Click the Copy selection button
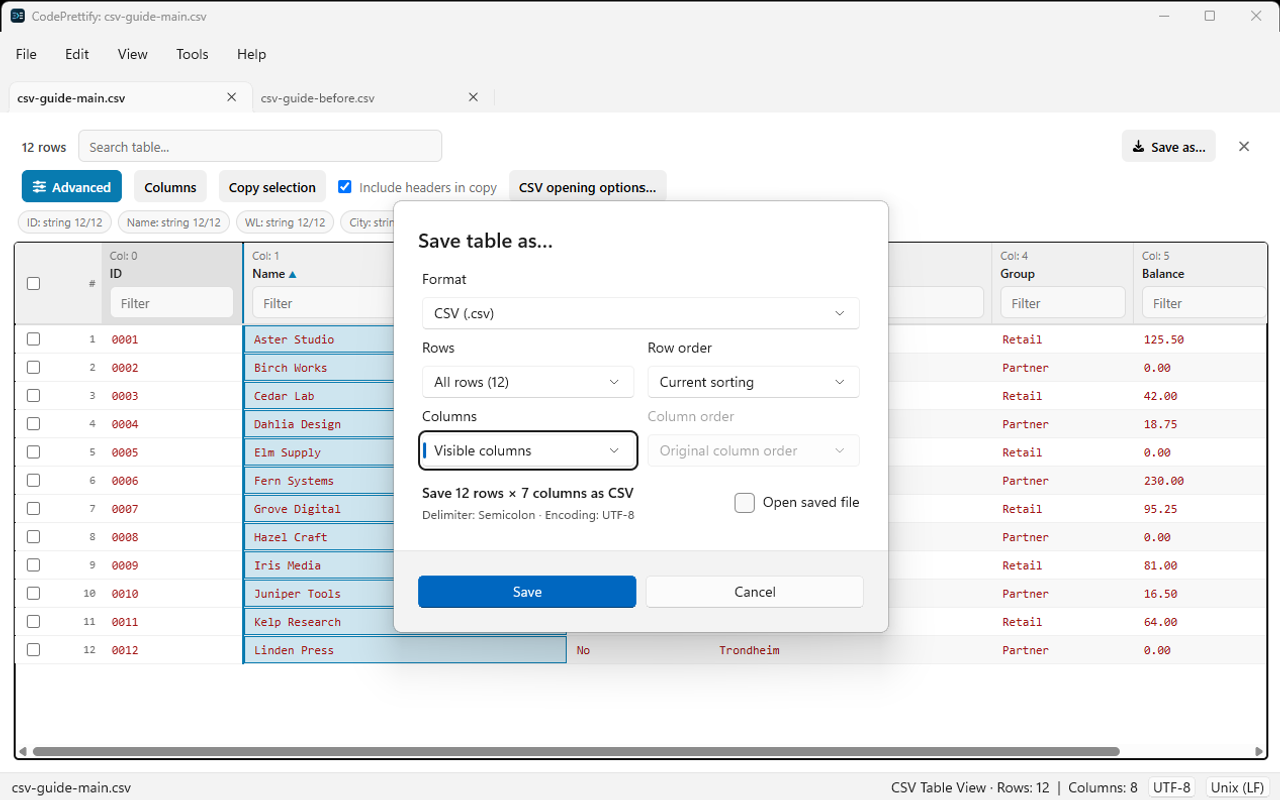 coord(272,187)
